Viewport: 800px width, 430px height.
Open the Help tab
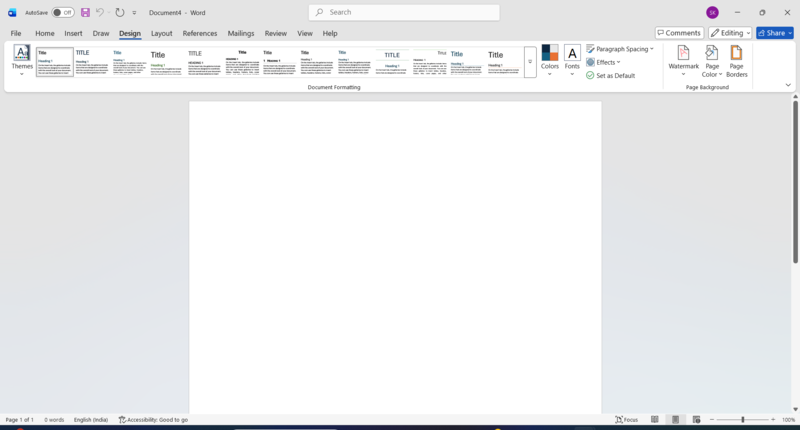point(330,33)
